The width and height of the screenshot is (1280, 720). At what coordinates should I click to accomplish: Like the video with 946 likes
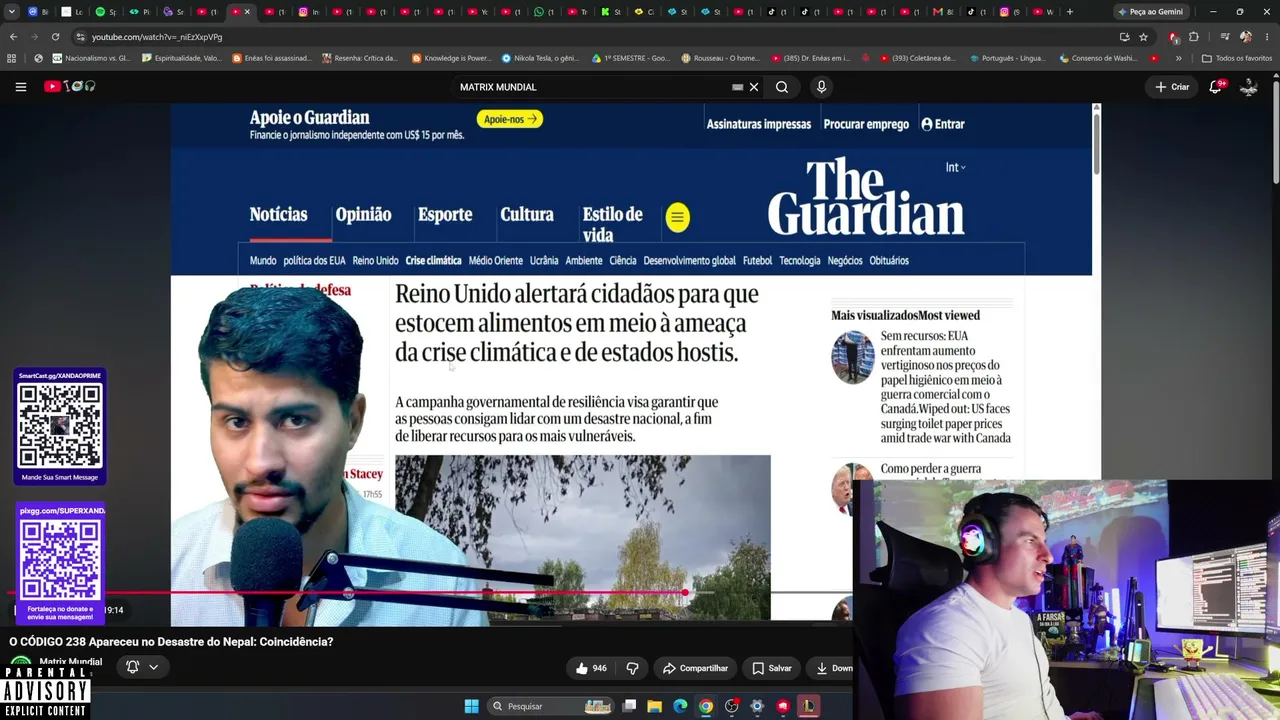[591, 668]
